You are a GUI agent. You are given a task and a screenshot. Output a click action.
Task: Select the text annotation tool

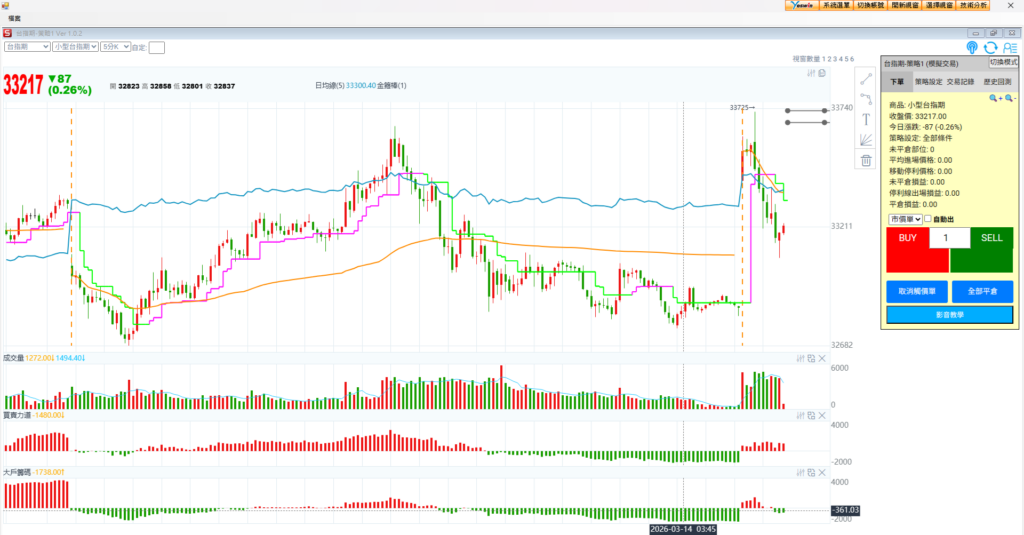coord(866,119)
